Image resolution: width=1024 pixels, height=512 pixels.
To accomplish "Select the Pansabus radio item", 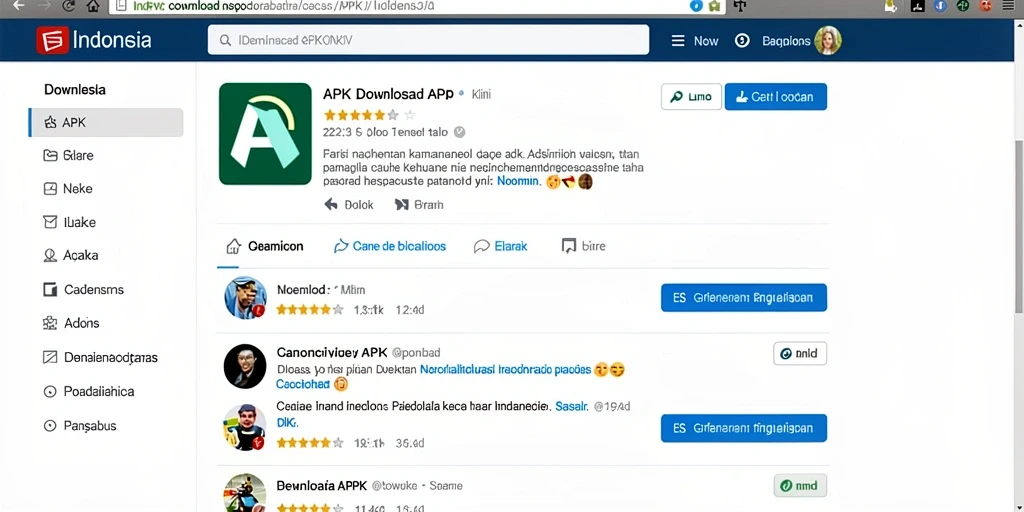I will tap(79, 426).
